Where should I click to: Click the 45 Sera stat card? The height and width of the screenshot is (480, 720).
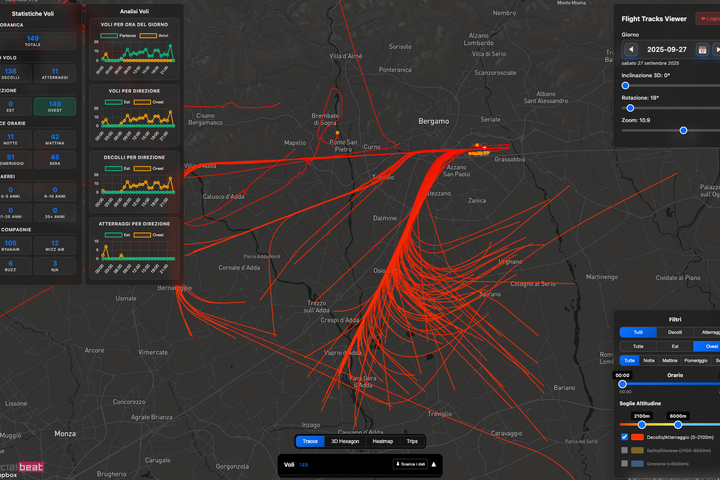pyautogui.click(x=55, y=159)
